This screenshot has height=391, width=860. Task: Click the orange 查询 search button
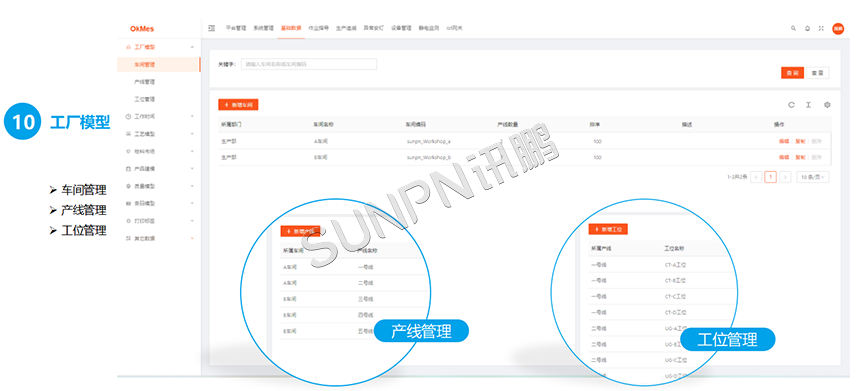tap(792, 73)
